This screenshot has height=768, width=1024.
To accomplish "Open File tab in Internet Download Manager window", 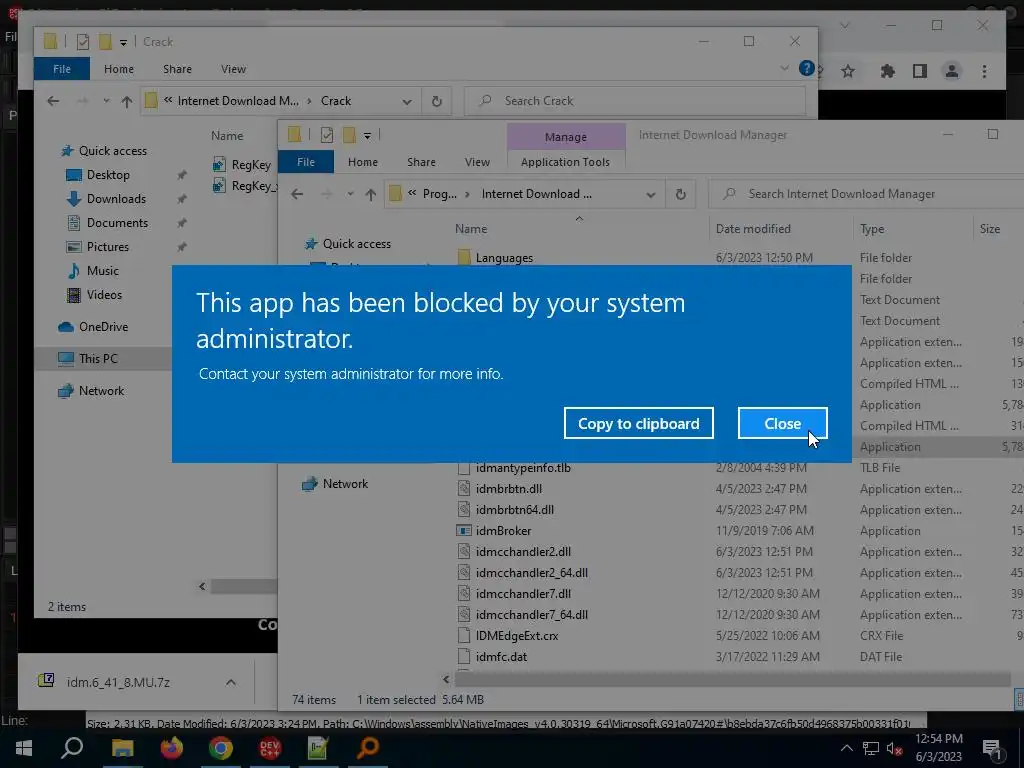I will tap(306, 162).
